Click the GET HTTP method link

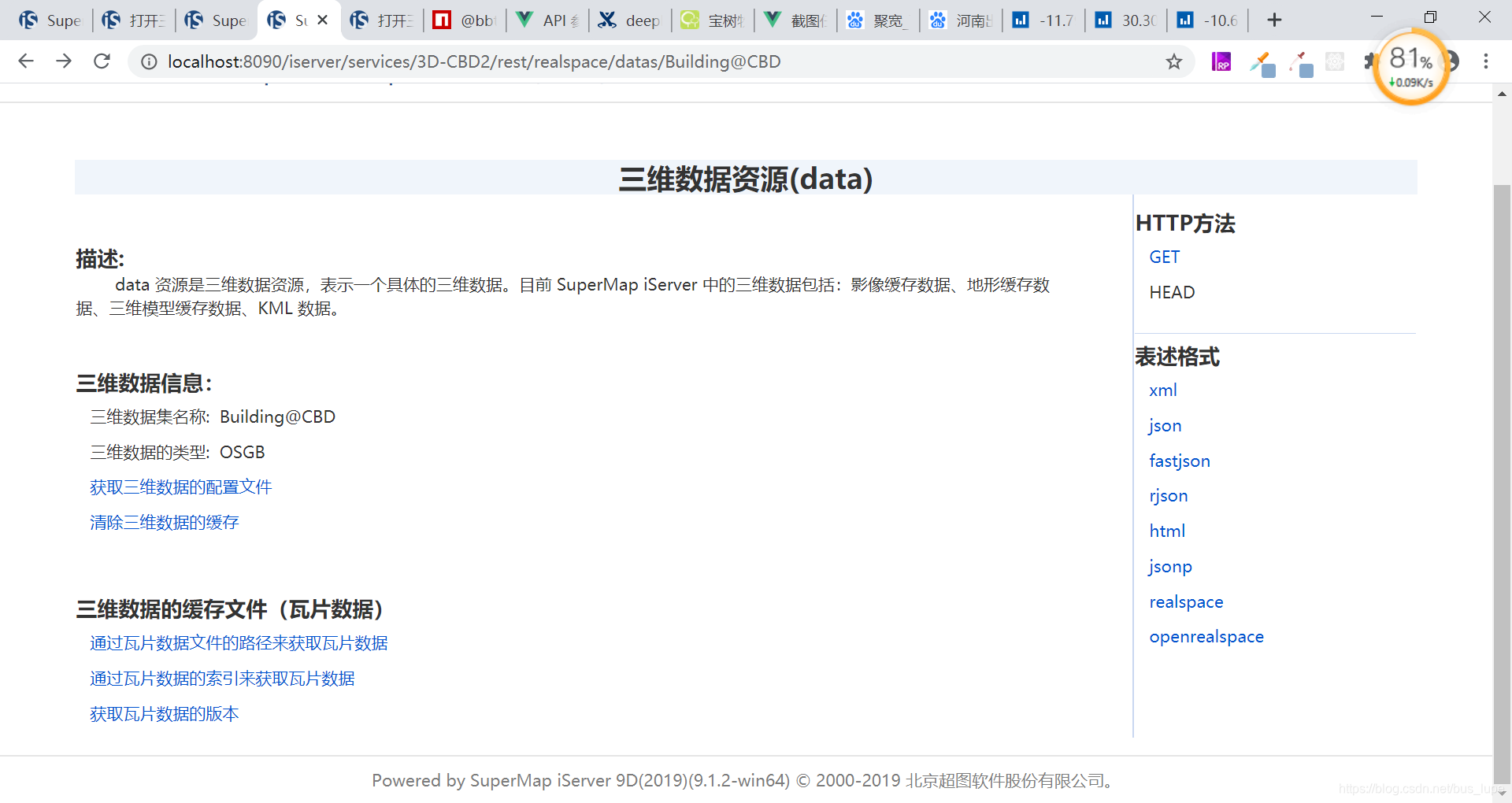click(x=1164, y=257)
